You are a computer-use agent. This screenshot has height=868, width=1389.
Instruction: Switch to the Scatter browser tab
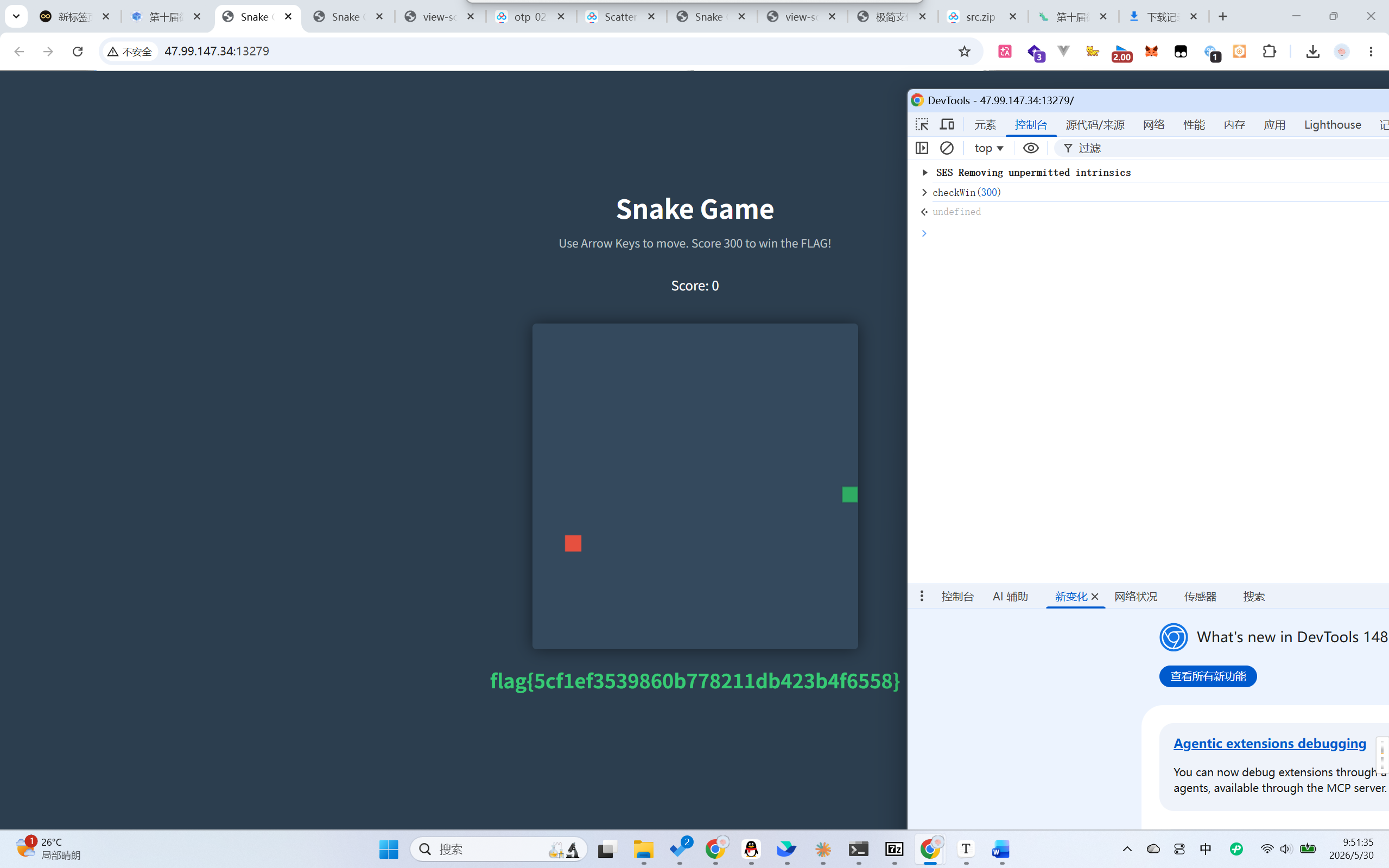tap(620, 17)
